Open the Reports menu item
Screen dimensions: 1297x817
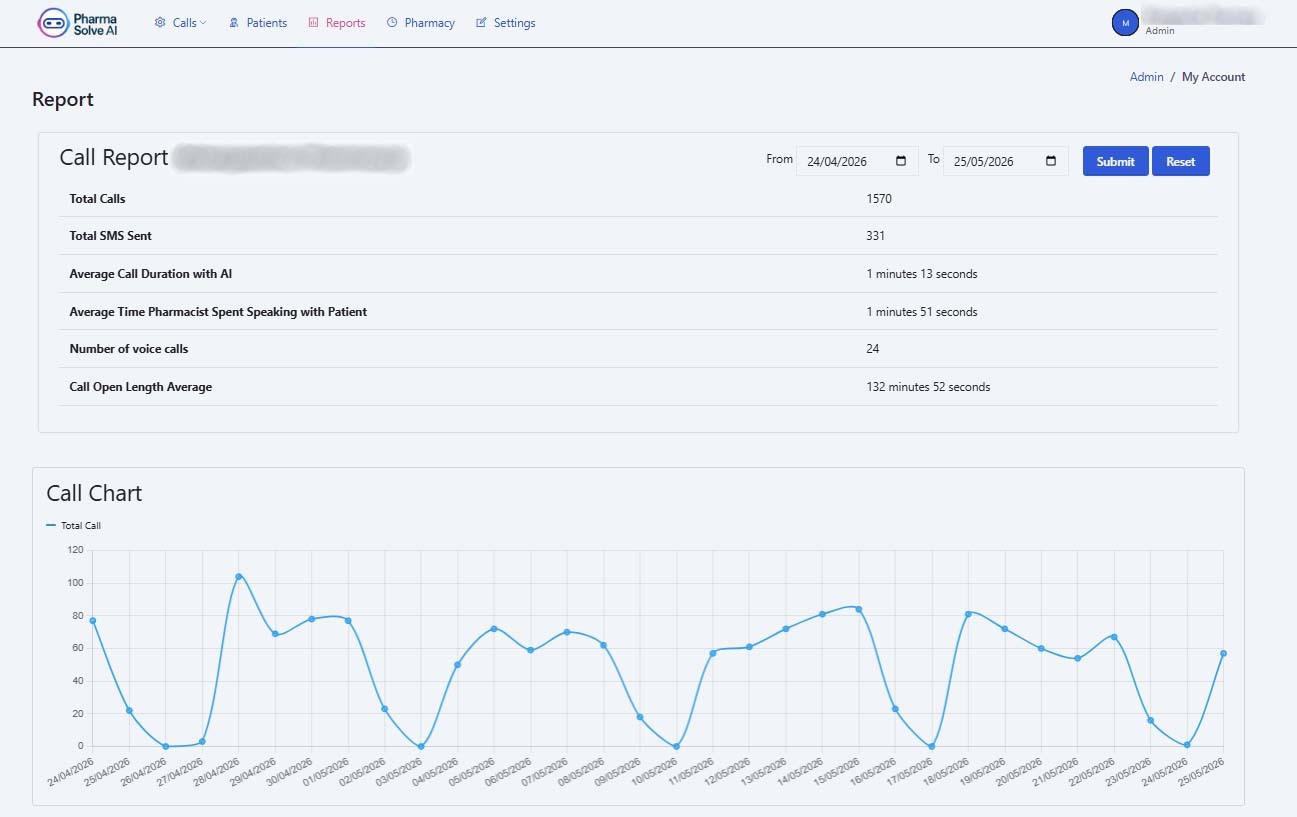(x=337, y=23)
